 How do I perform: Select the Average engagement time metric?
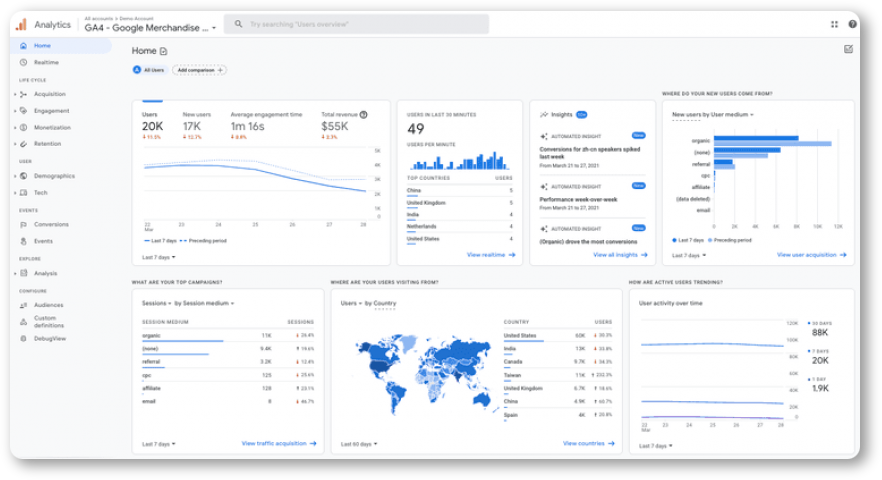pos(266,125)
